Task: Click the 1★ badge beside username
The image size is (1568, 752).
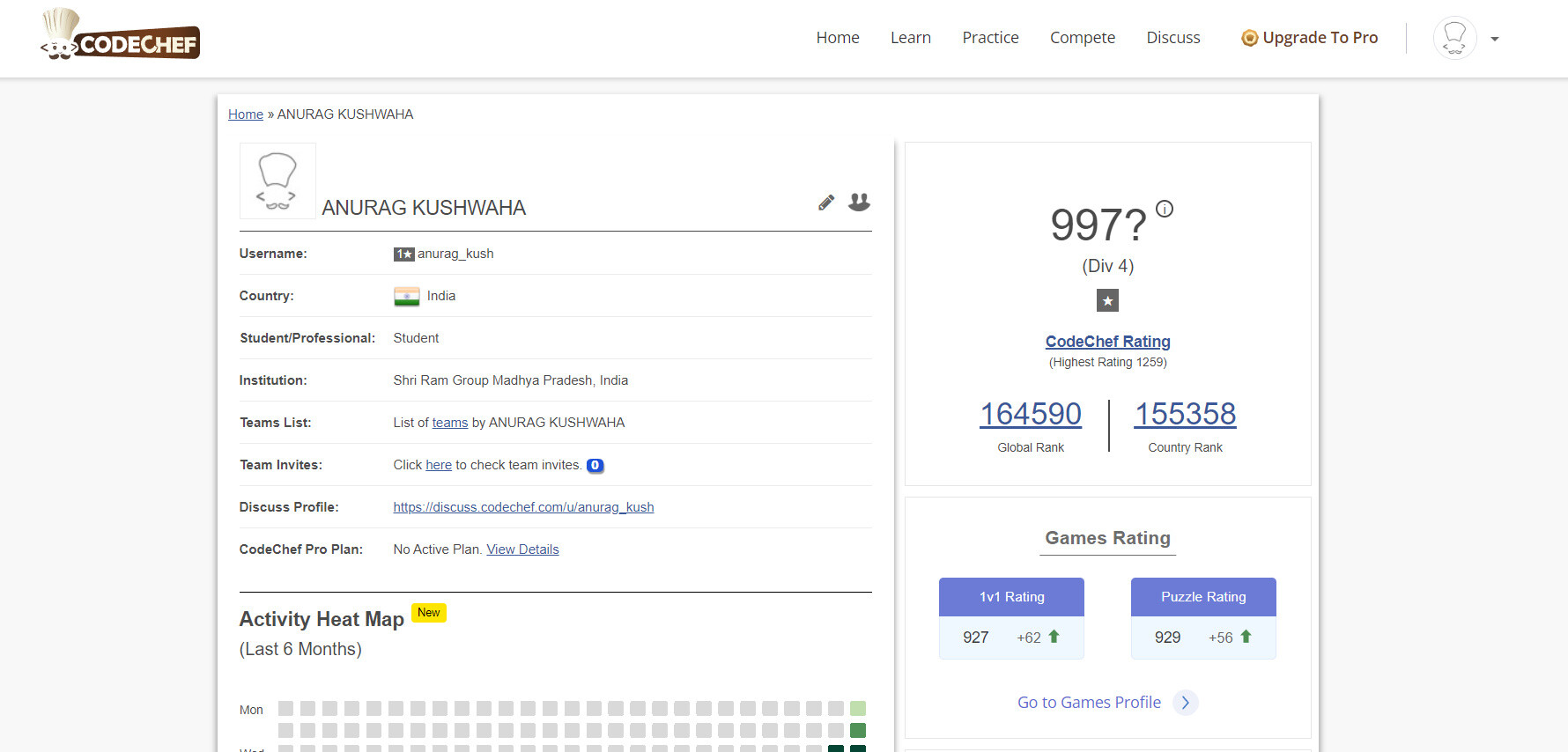Action: pos(403,254)
